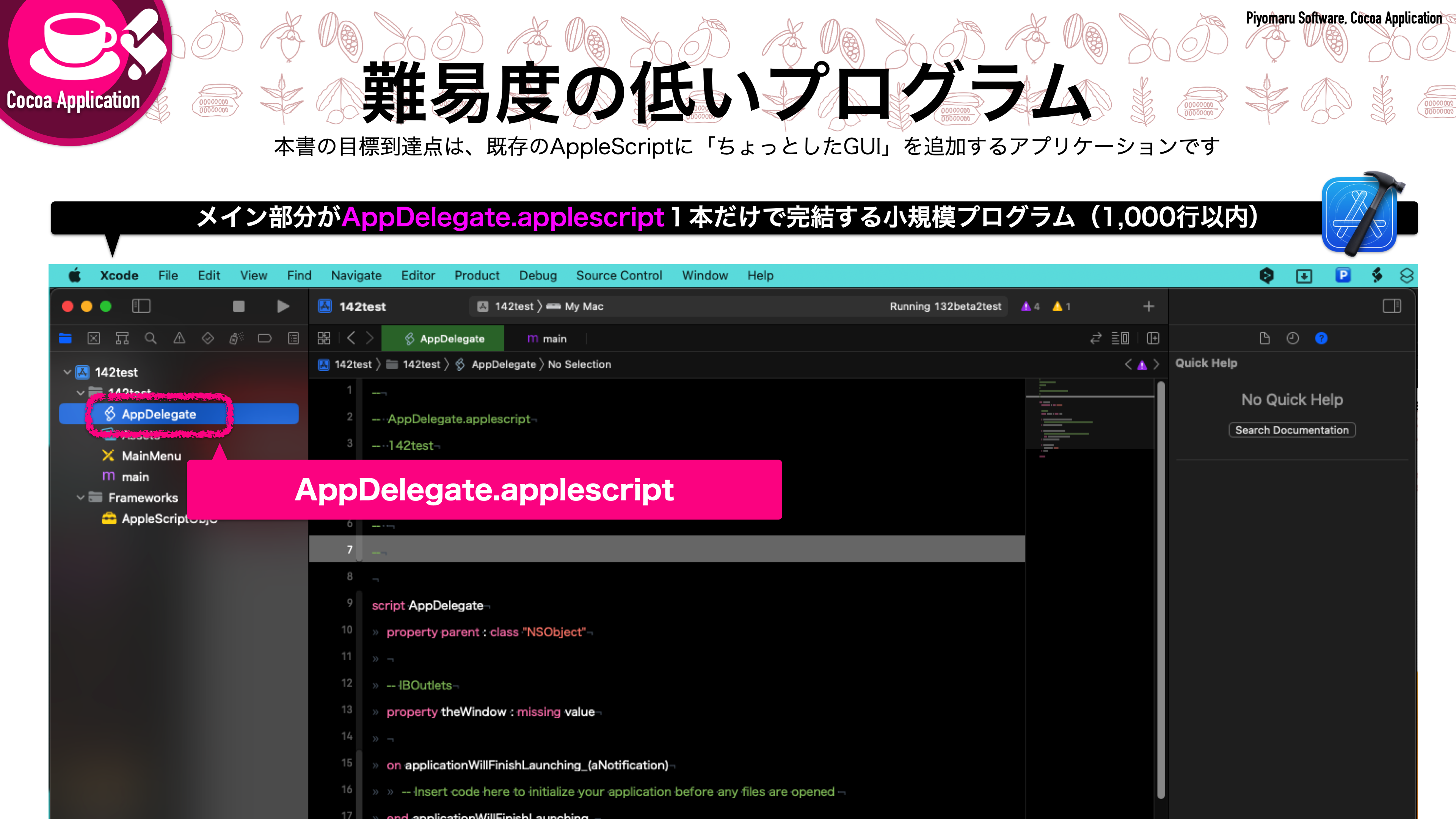Collapse the Frameworks group in navigator

(x=80, y=497)
